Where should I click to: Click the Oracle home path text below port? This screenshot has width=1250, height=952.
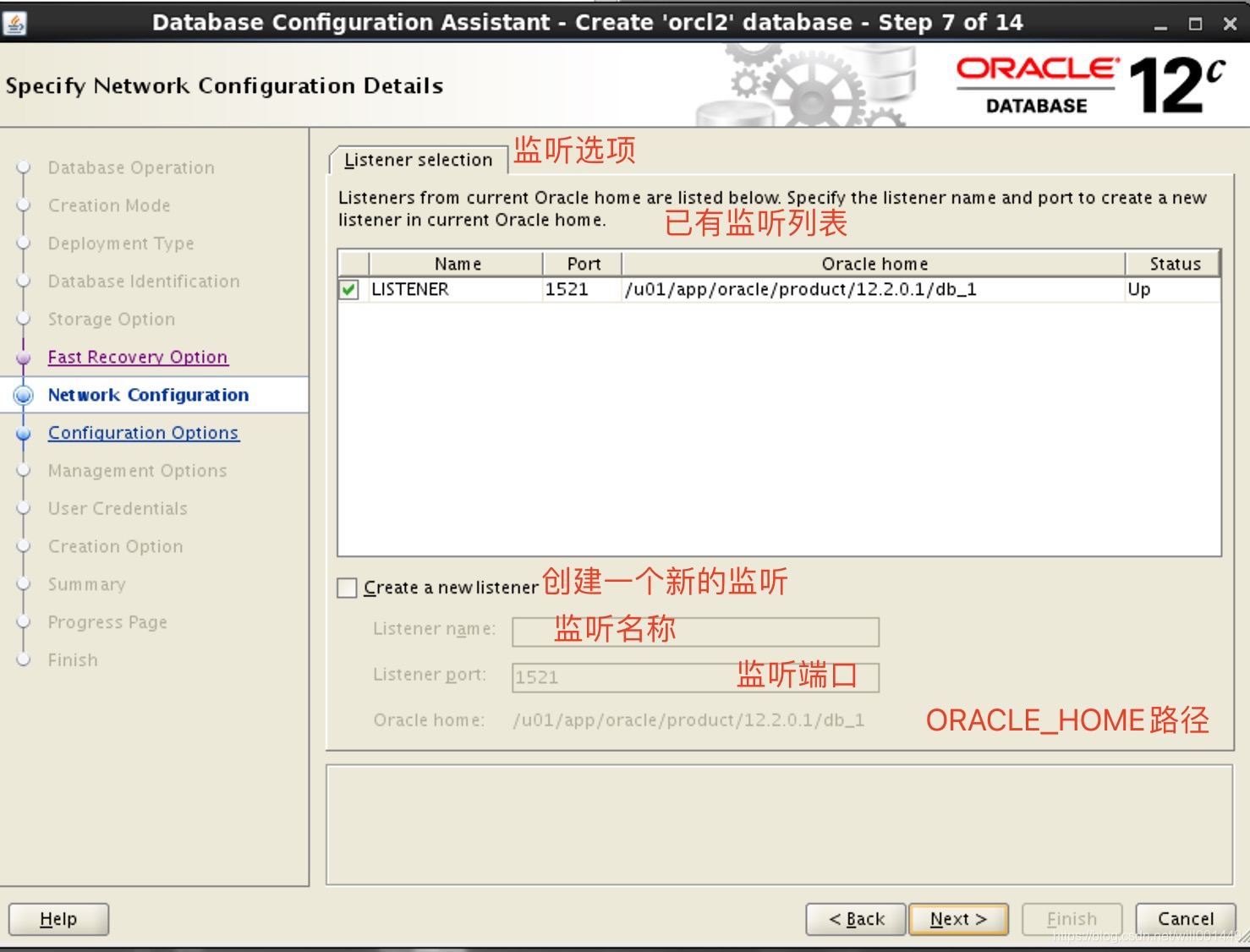[x=688, y=720]
